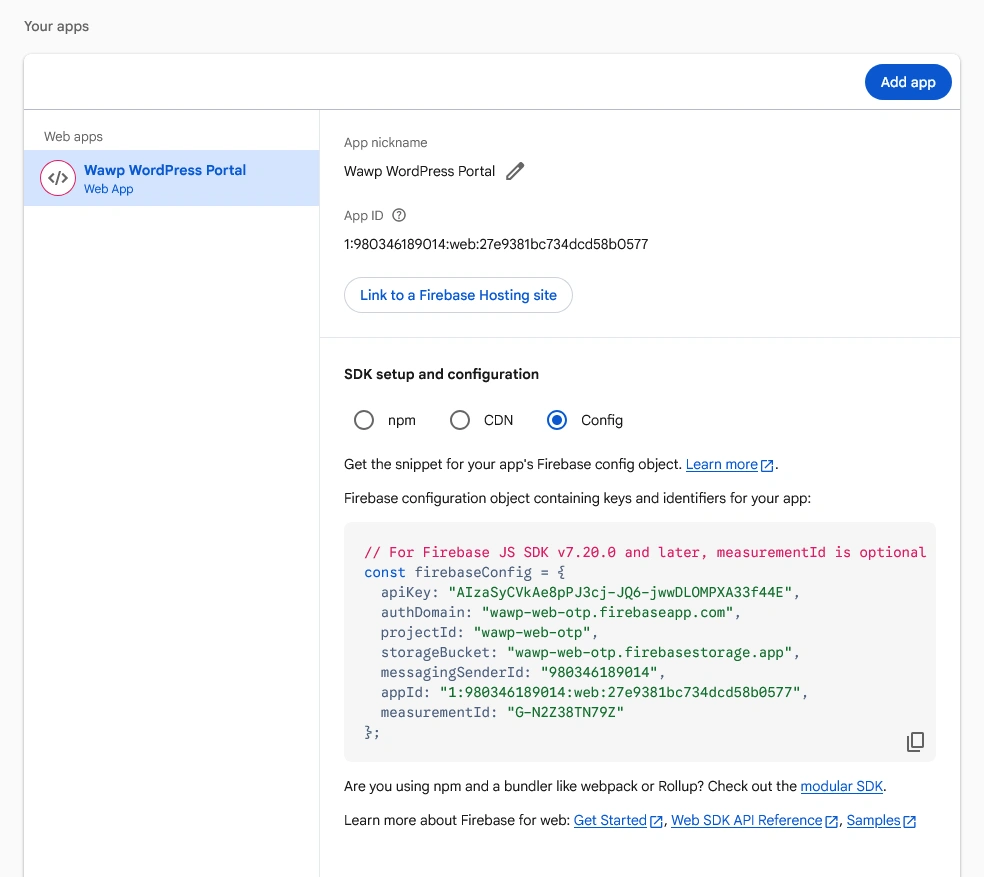
Task: Click the "Web apps" list label
Action: pos(73,137)
